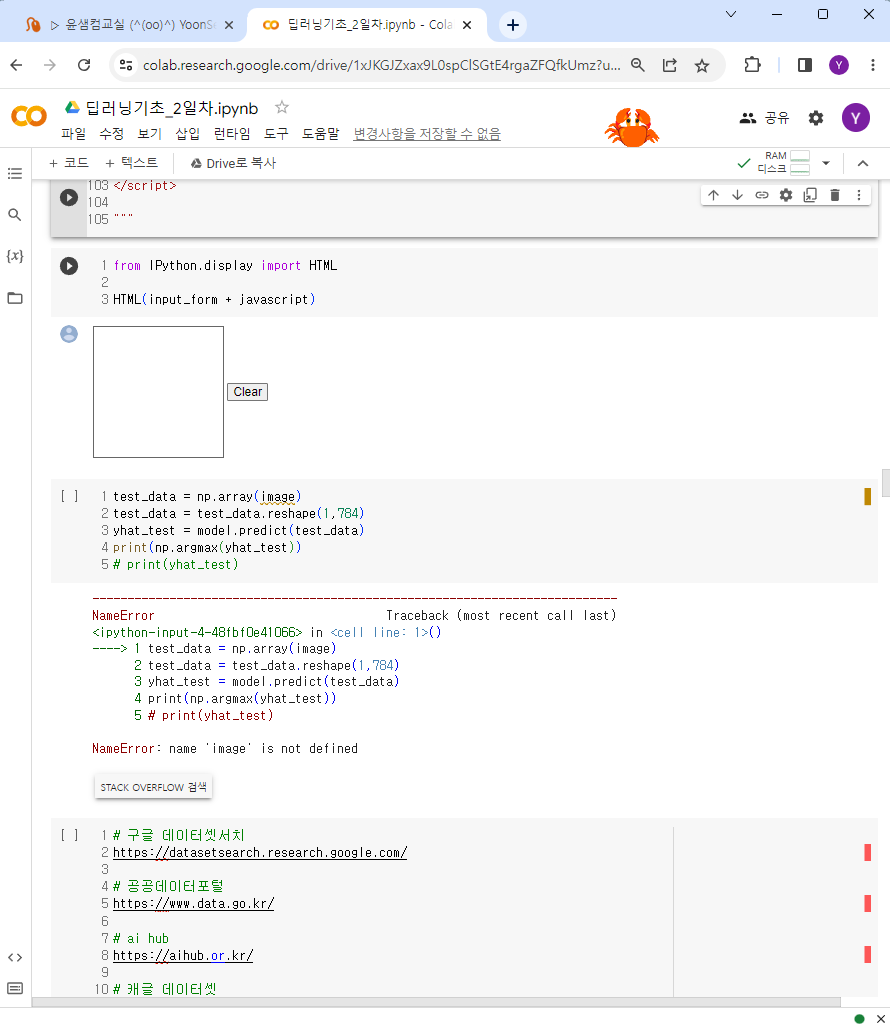Add a text cell with + 텍스트
Image resolution: width=890 pixels, height=1027 pixels.
click(131, 163)
